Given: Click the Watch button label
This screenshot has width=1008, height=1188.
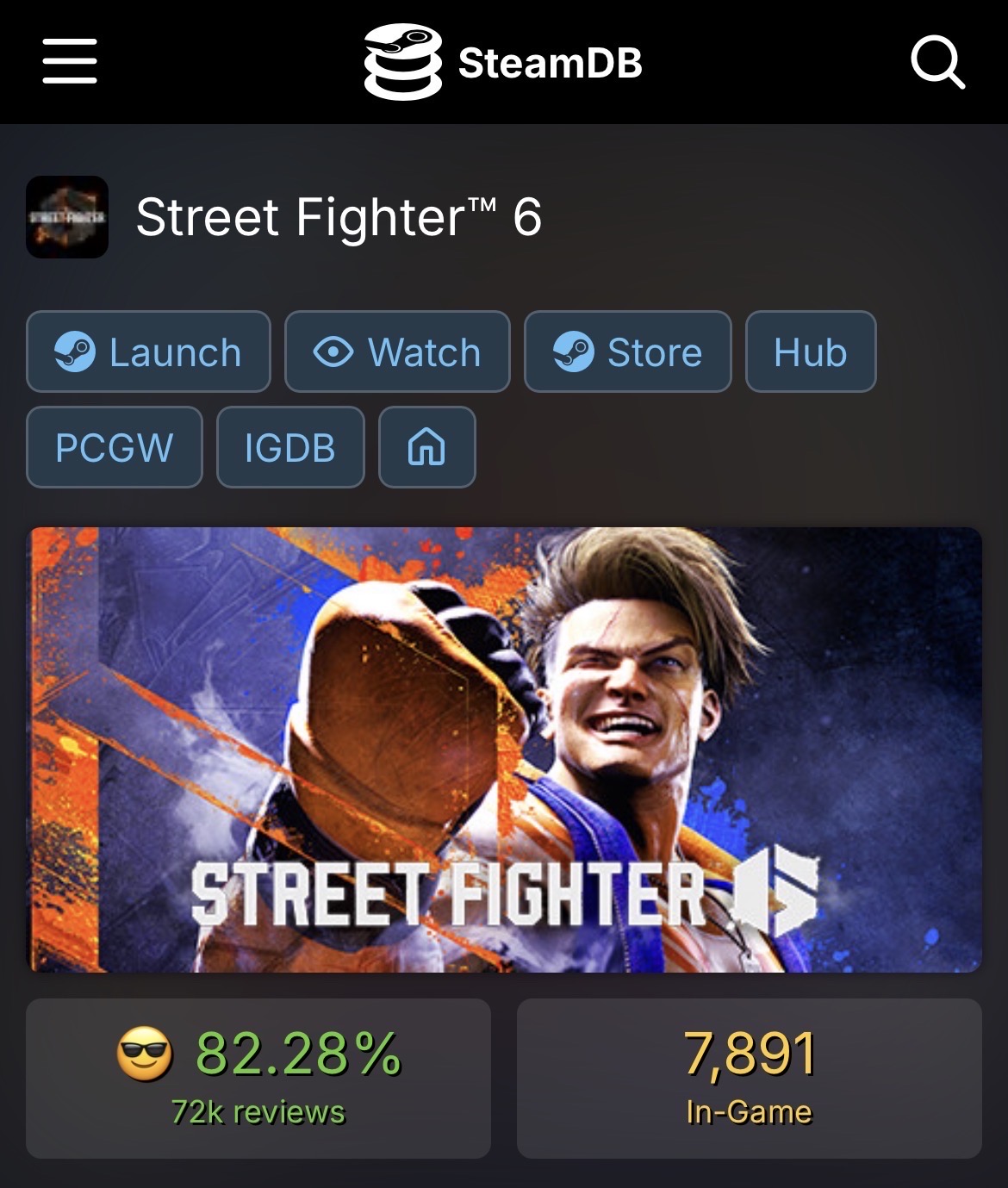Looking at the screenshot, I should 424,352.
